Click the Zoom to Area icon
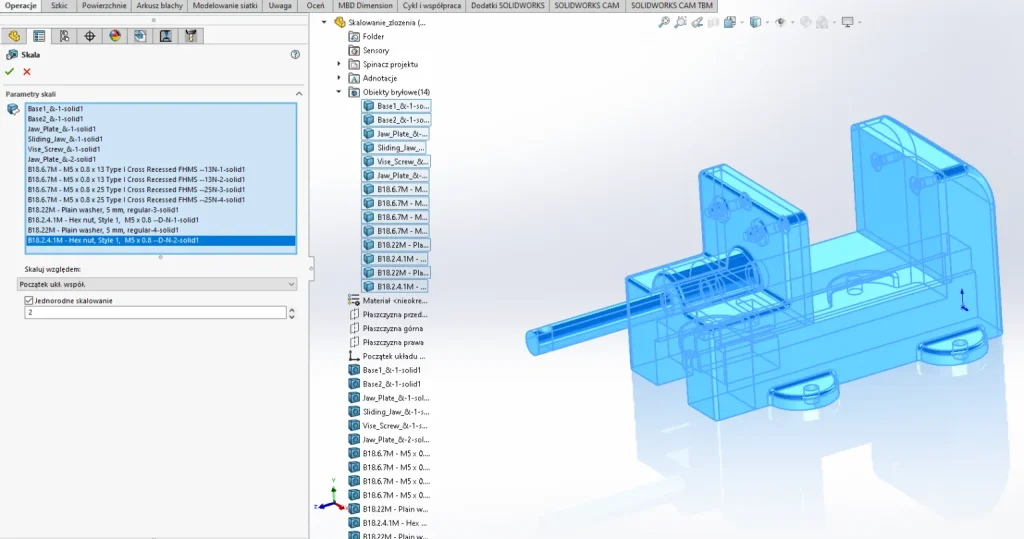The width and height of the screenshot is (1024, 539). [680, 22]
